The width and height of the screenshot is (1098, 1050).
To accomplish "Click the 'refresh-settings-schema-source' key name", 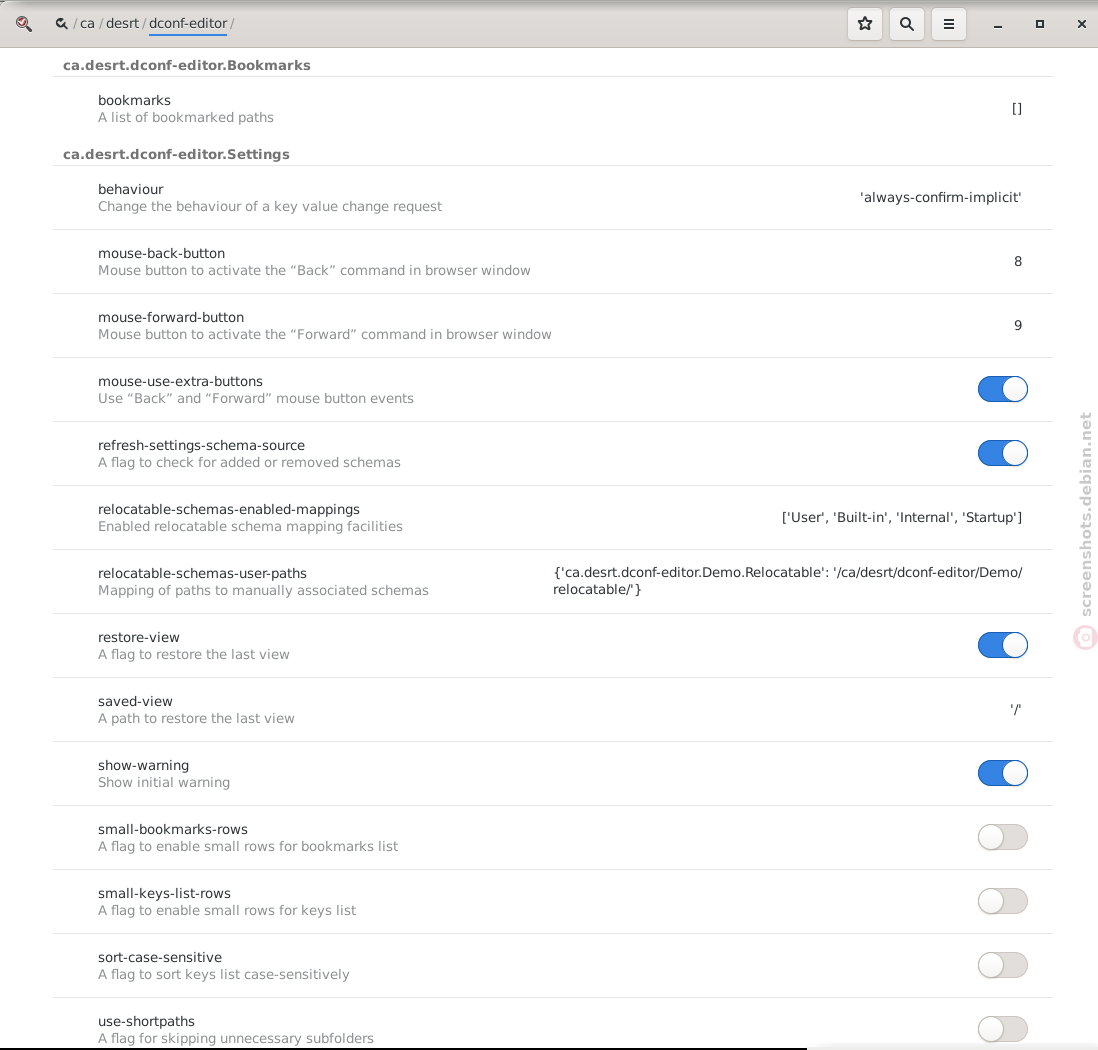I will pyautogui.click(x=202, y=445).
